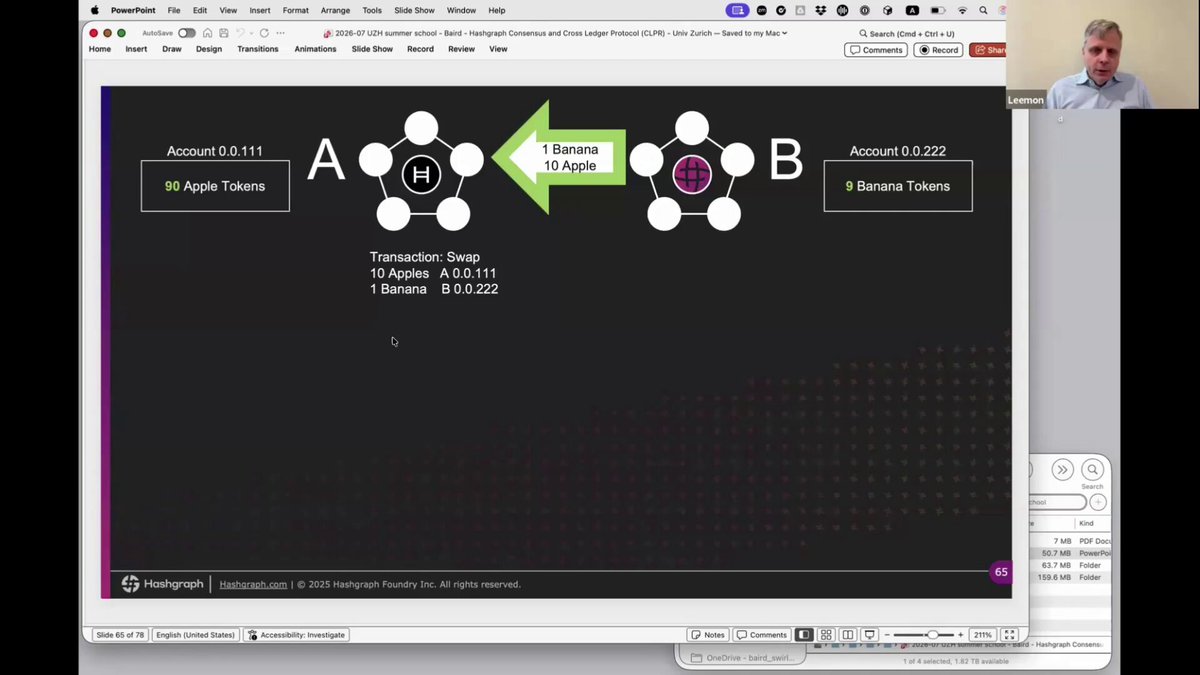Click the zoom slider handle
The height and width of the screenshot is (675, 1200).
(x=932, y=635)
